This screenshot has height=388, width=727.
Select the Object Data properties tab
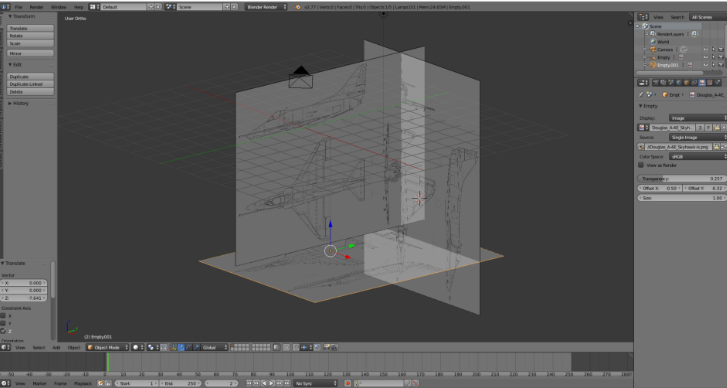click(x=702, y=83)
